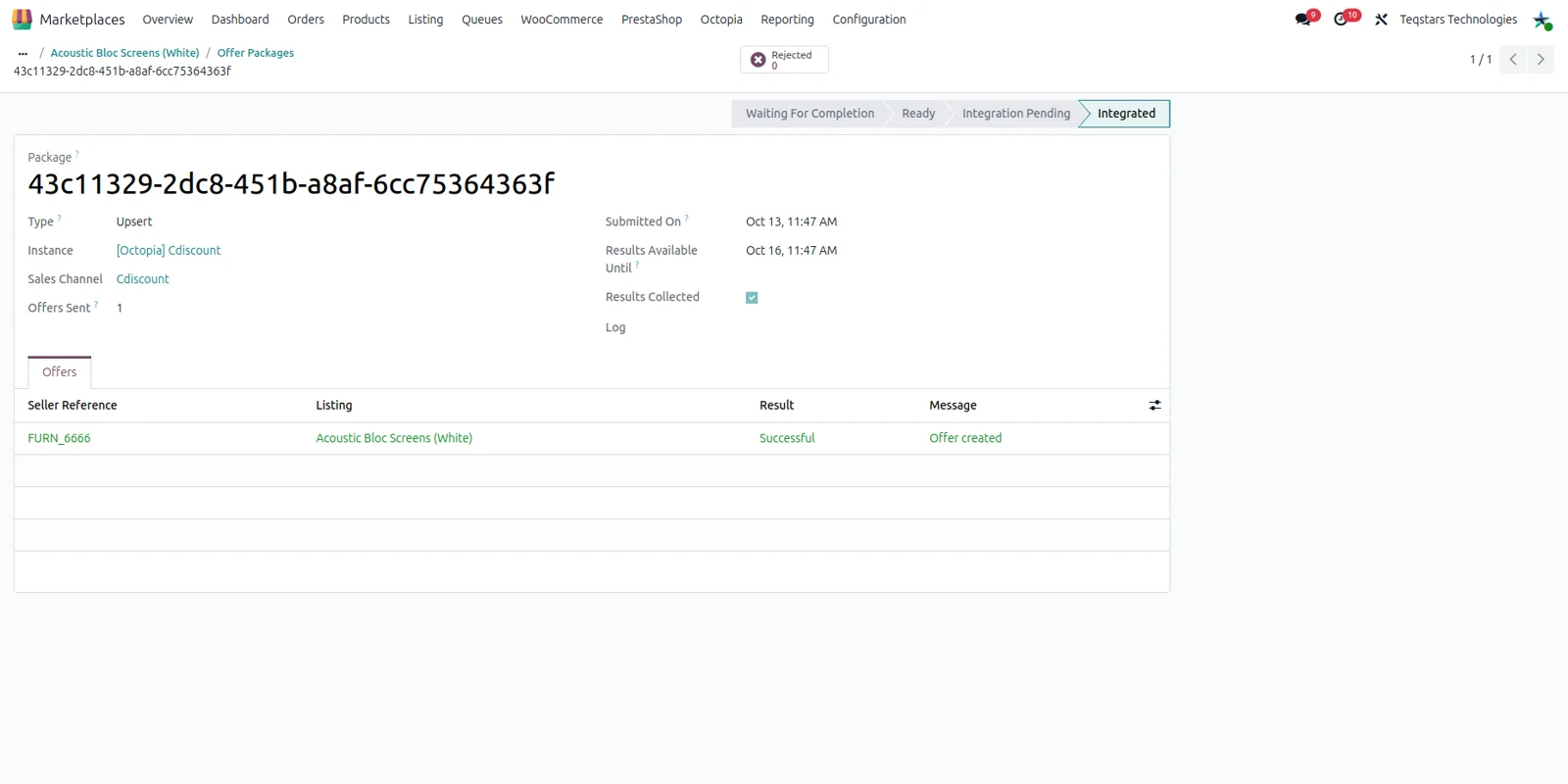Screen dimensions: 1568x784
Task: Set status to Integration Pending
Action: 1016,114
